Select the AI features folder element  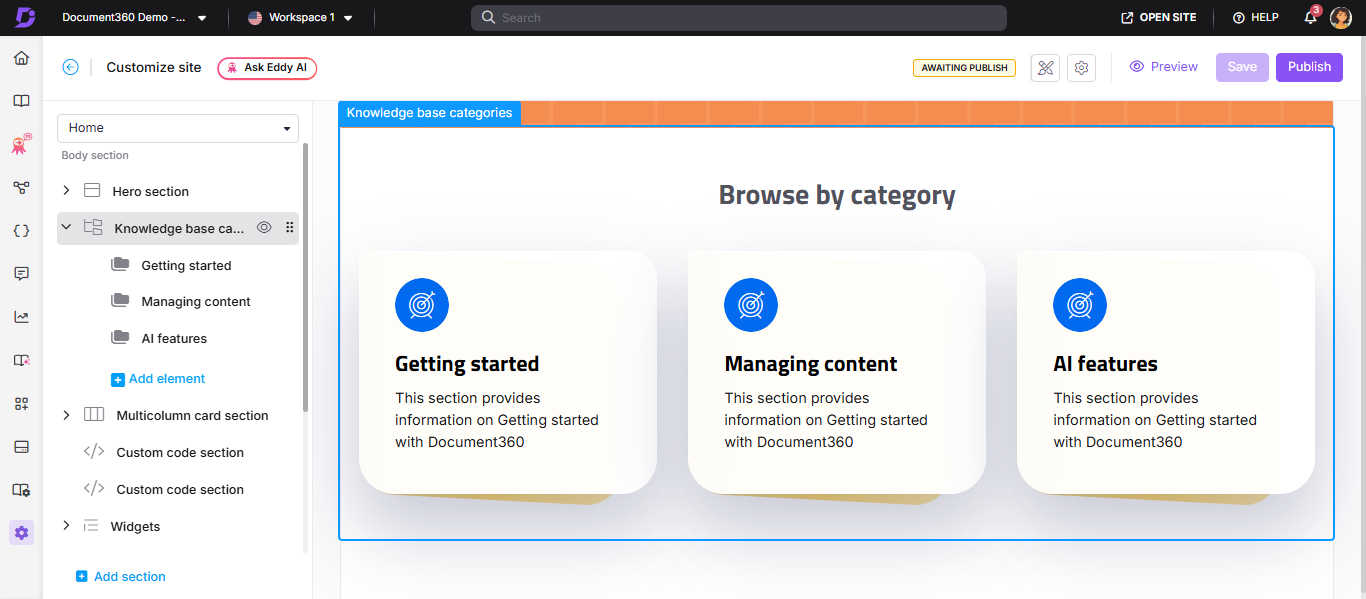(174, 338)
